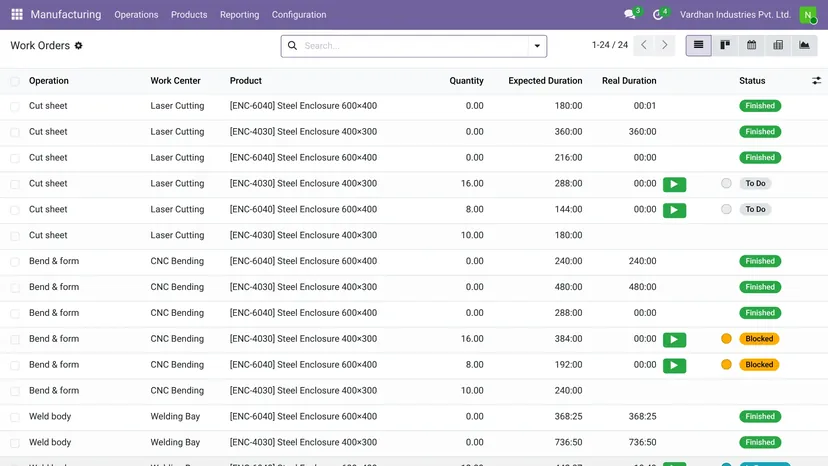Image resolution: width=828 pixels, height=466 pixels.
Task: Click the search magnifier icon
Action: [x=292, y=45]
